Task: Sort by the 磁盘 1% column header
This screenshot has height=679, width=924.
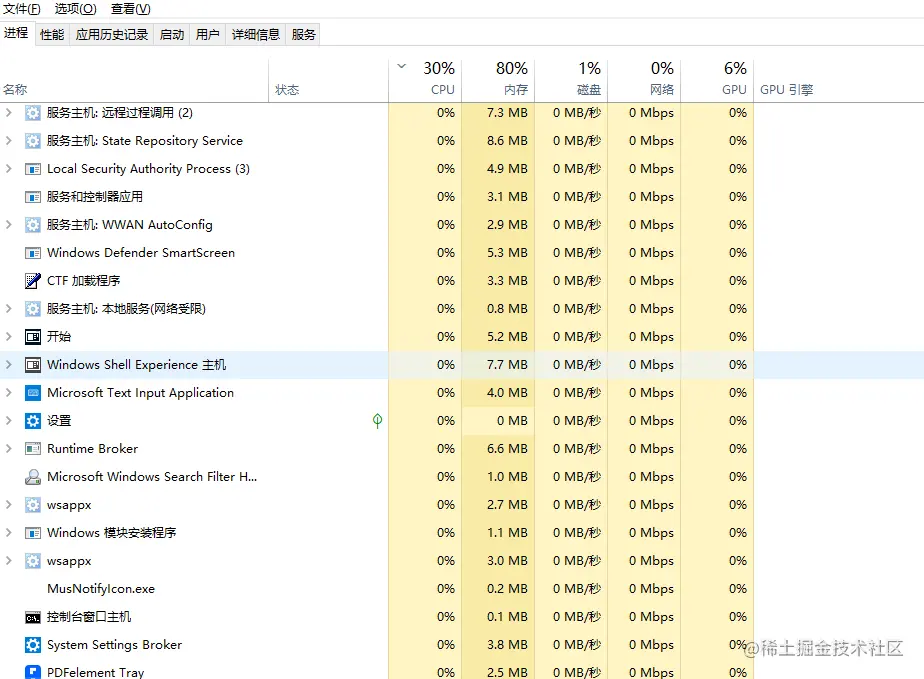Action: tap(572, 81)
